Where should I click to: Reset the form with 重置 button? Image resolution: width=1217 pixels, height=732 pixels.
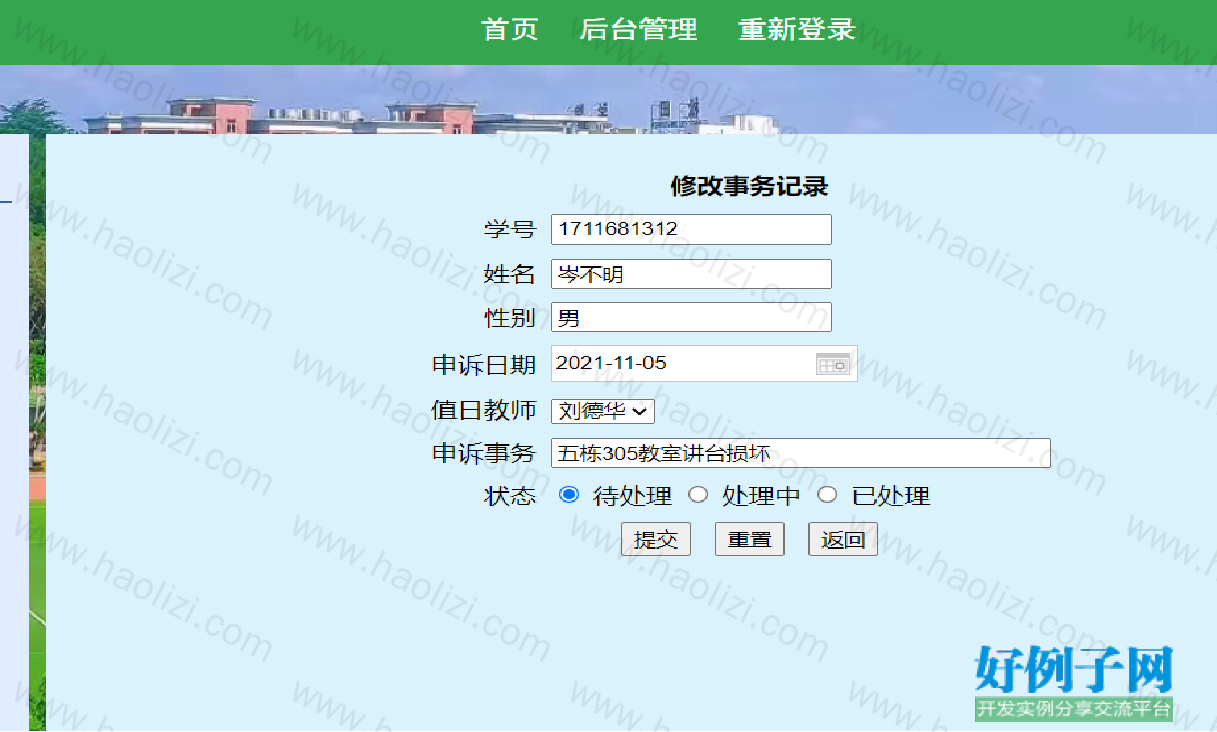750,540
